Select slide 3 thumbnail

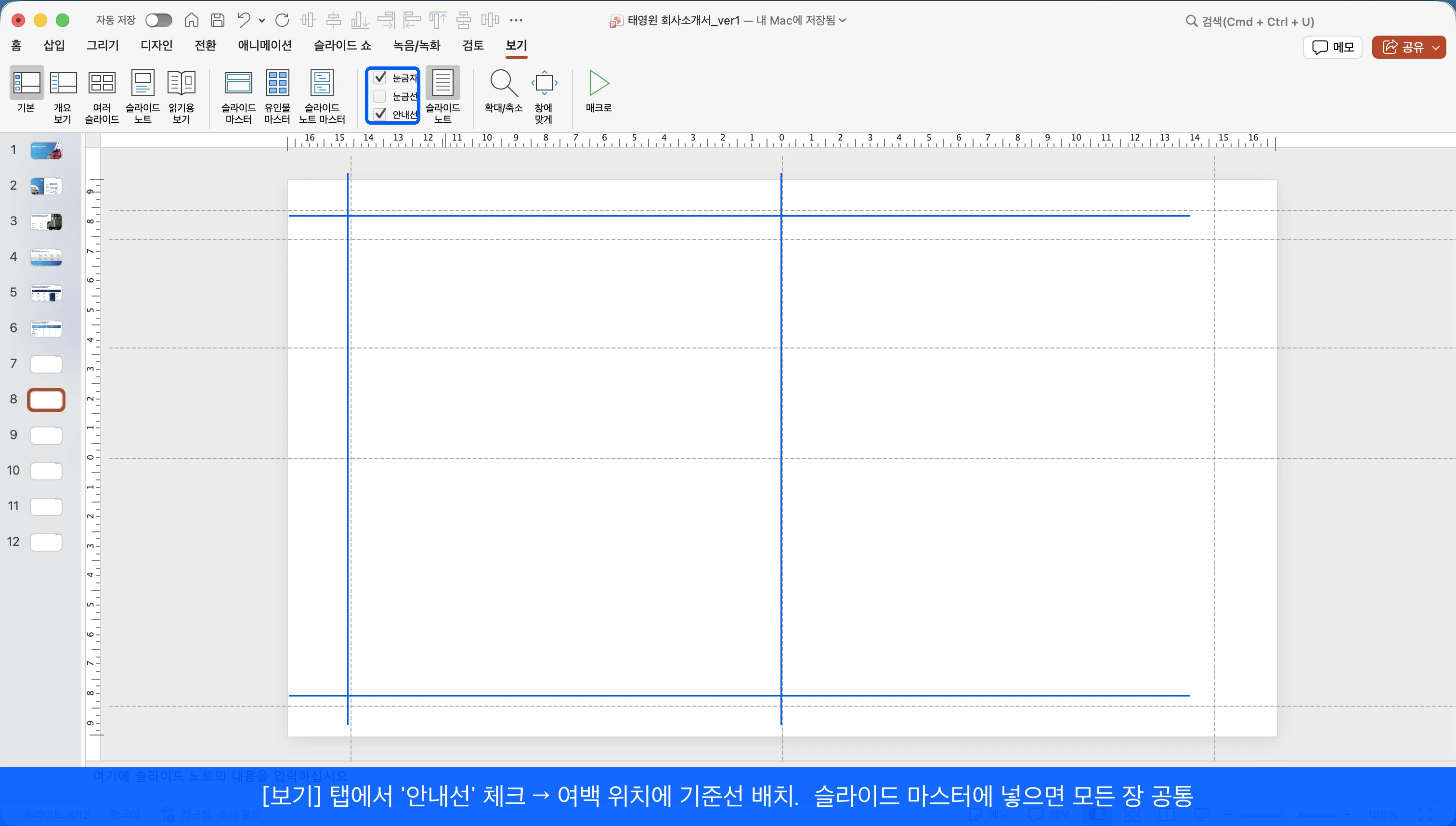(x=46, y=222)
